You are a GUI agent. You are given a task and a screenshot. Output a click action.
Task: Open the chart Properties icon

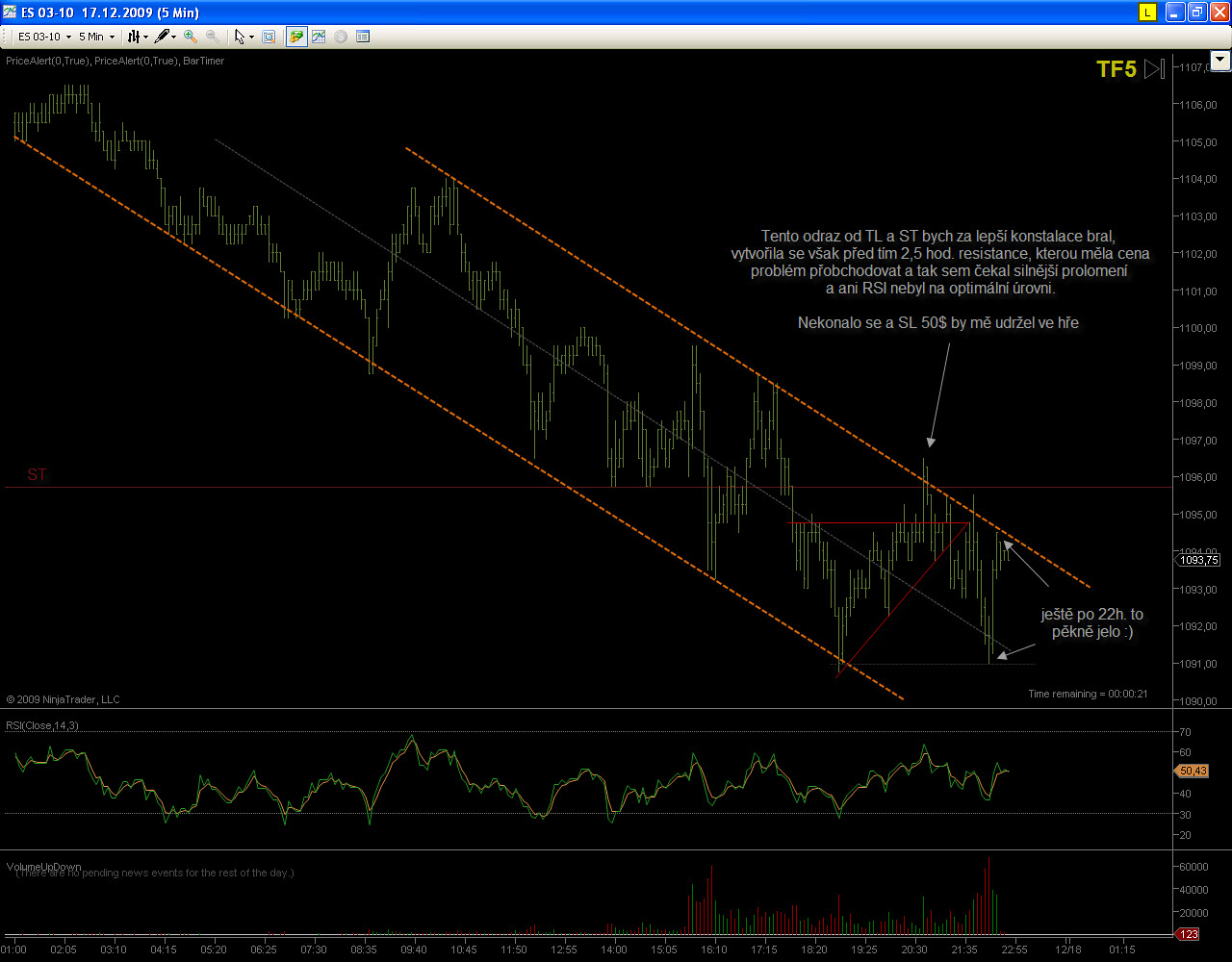point(363,37)
